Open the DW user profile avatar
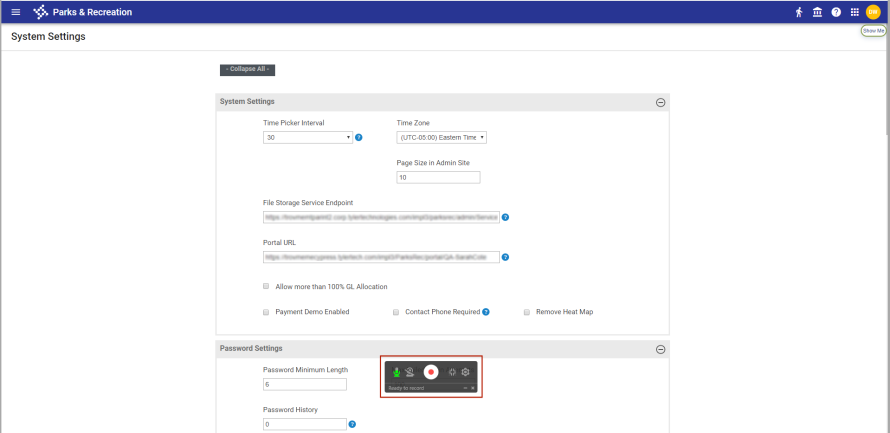Viewport: 890px width, 433px height. tap(873, 12)
